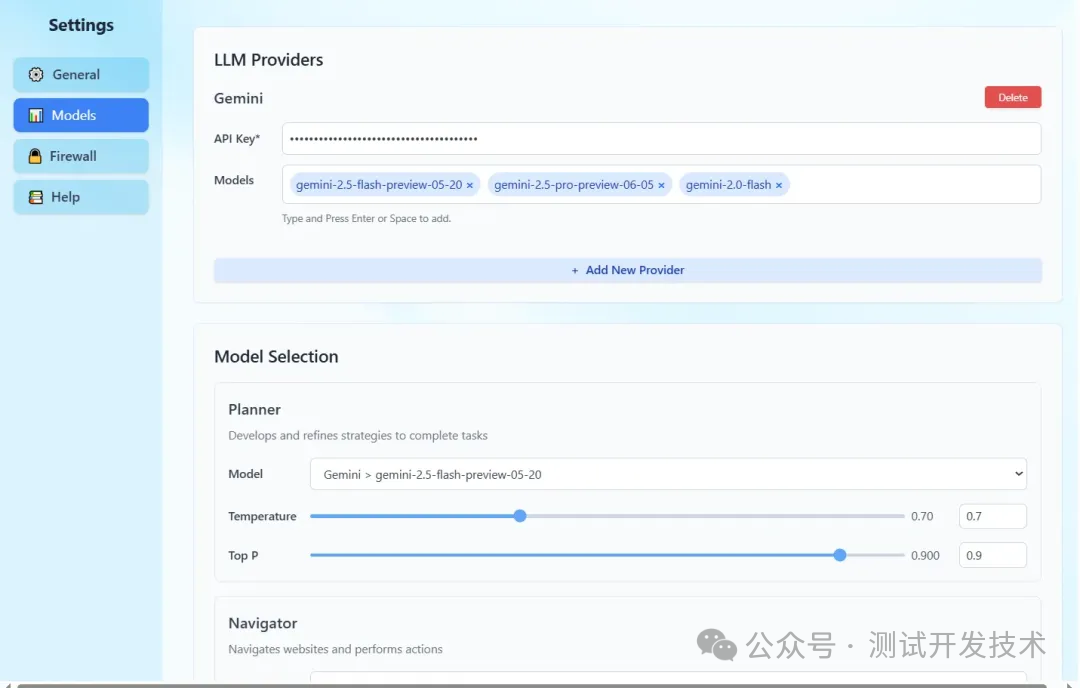Image resolution: width=1080 pixels, height=688 pixels.
Task: Click the Gemini provider name label
Action: (238, 98)
